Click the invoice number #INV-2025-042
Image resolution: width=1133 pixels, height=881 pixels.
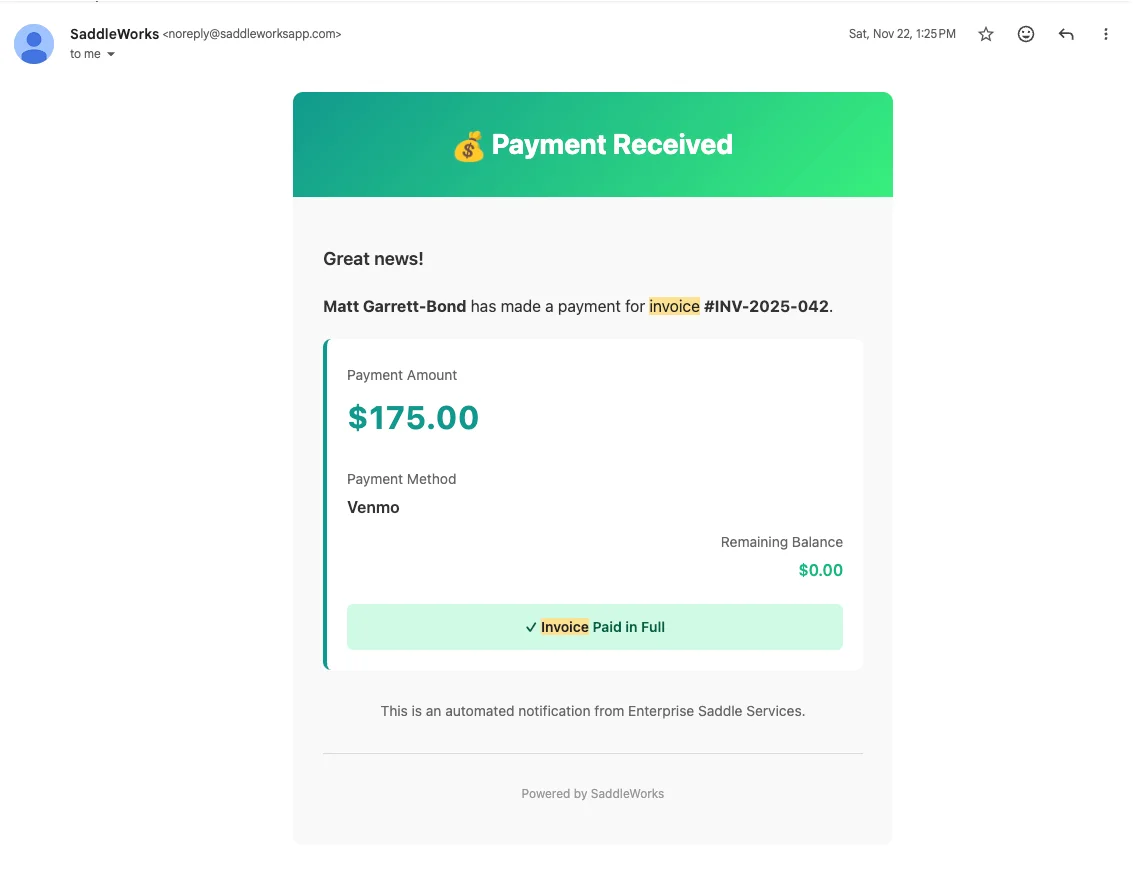click(768, 306)
